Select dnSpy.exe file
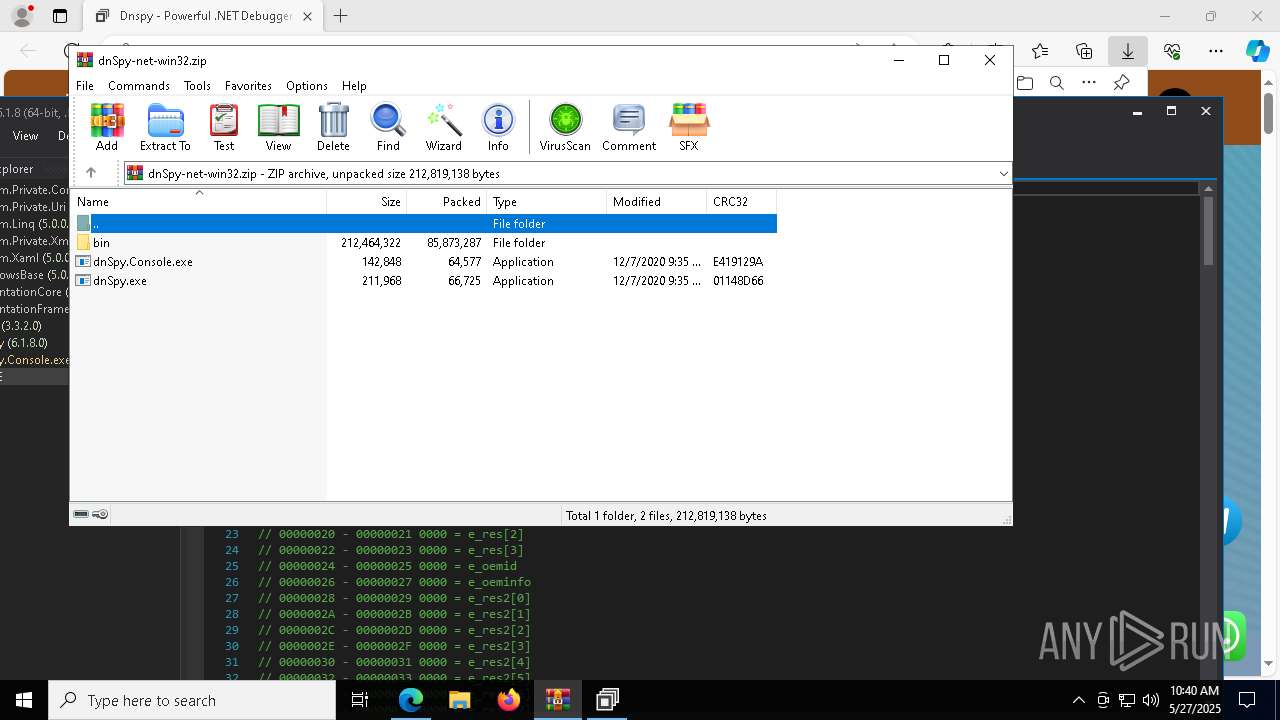 tap(120, 281)
